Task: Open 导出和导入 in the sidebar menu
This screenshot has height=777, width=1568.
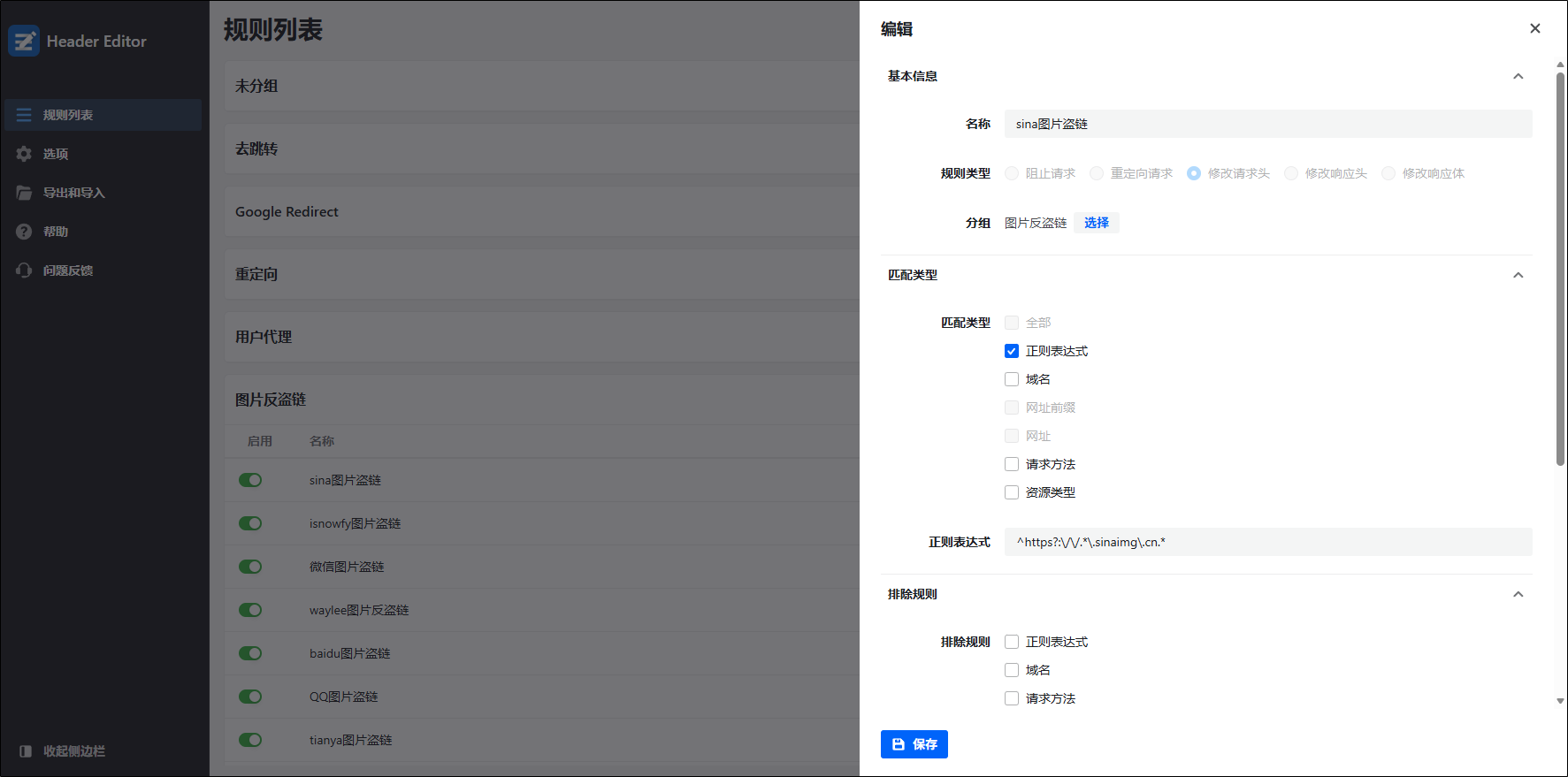Action: click(103, 193)
